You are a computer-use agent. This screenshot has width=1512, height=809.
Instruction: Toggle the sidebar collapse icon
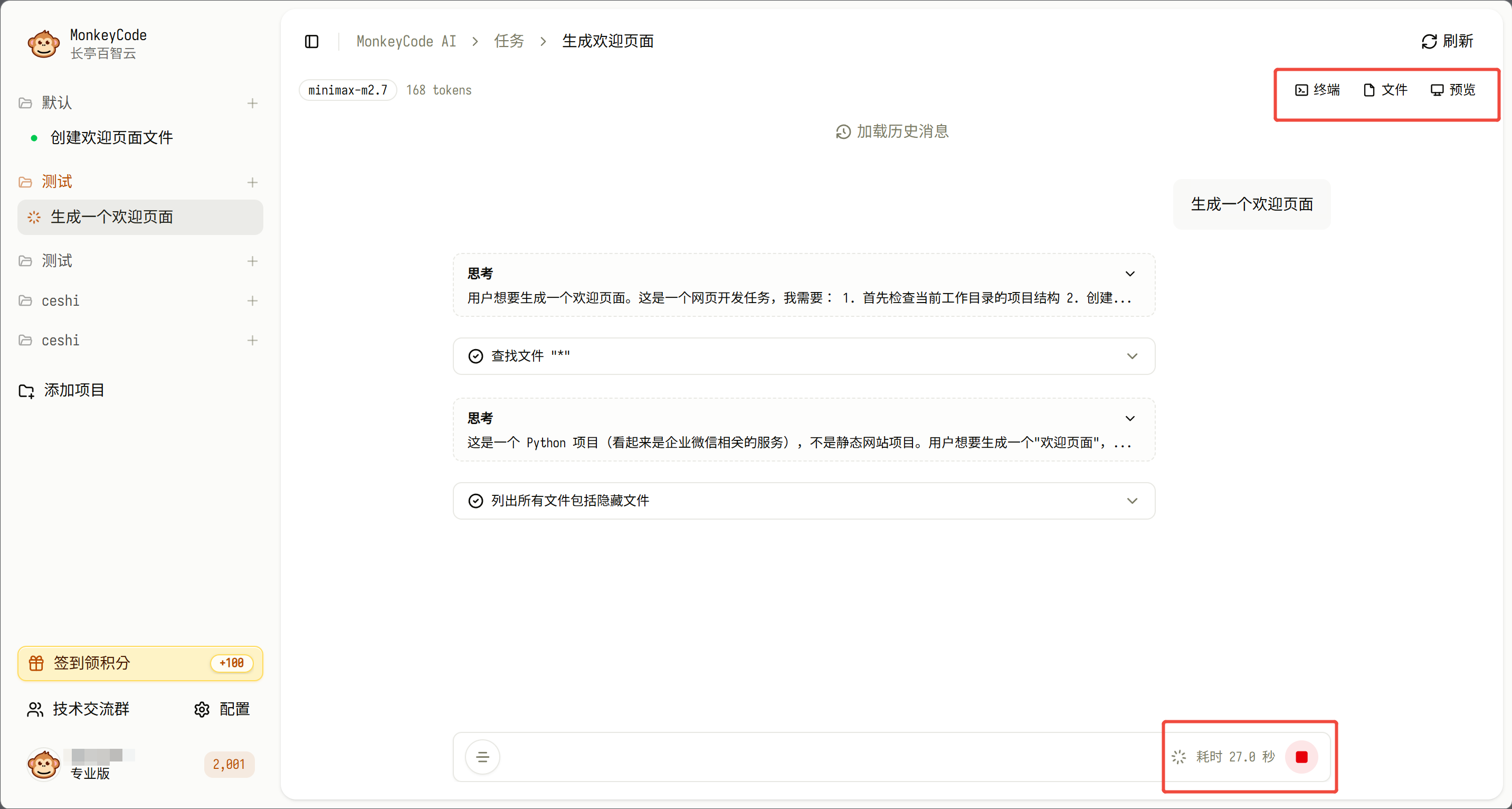[312, 41]
